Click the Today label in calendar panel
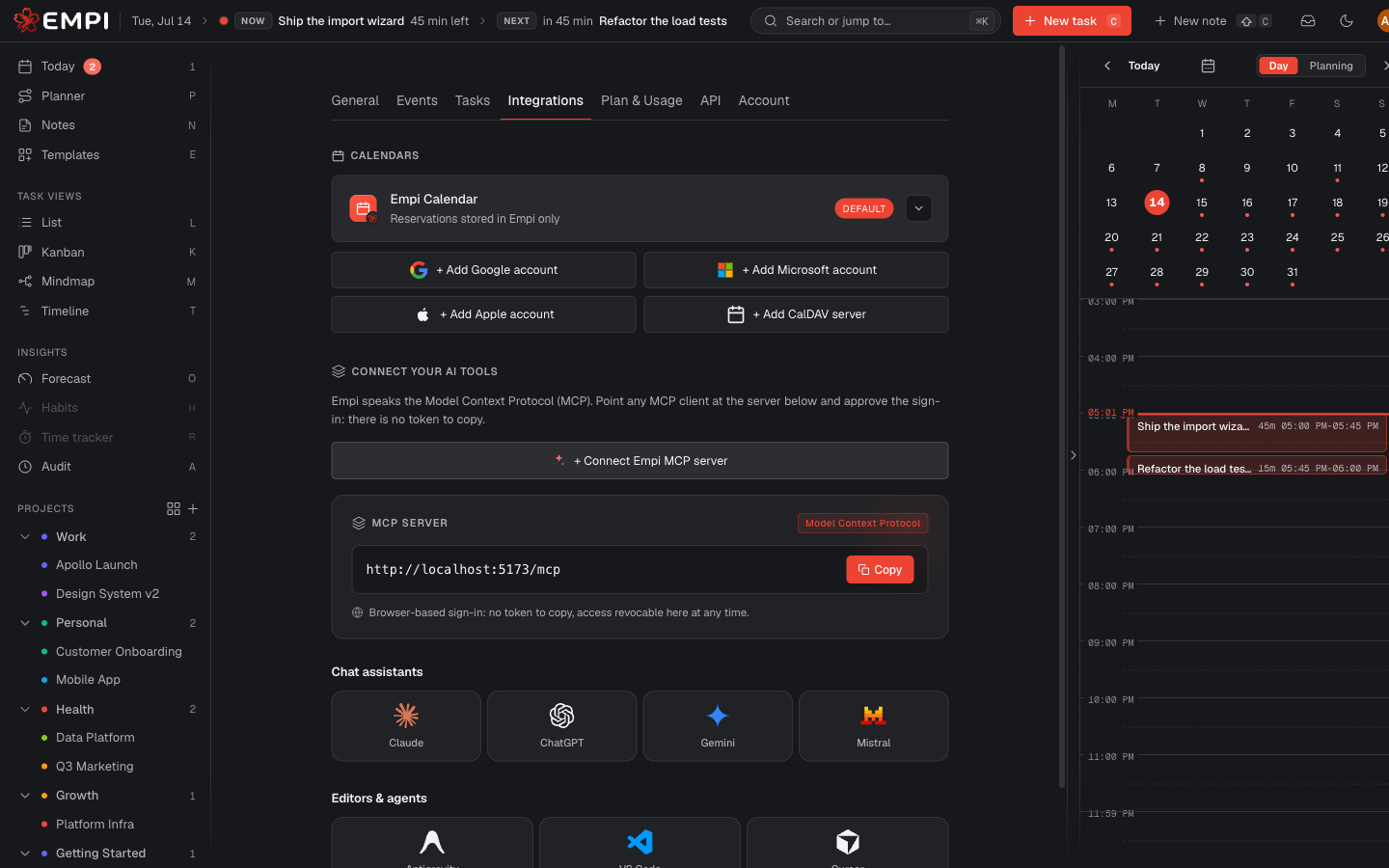Image resolution: width=1389 pixels, height=868 pixels. pos(1144,66)
